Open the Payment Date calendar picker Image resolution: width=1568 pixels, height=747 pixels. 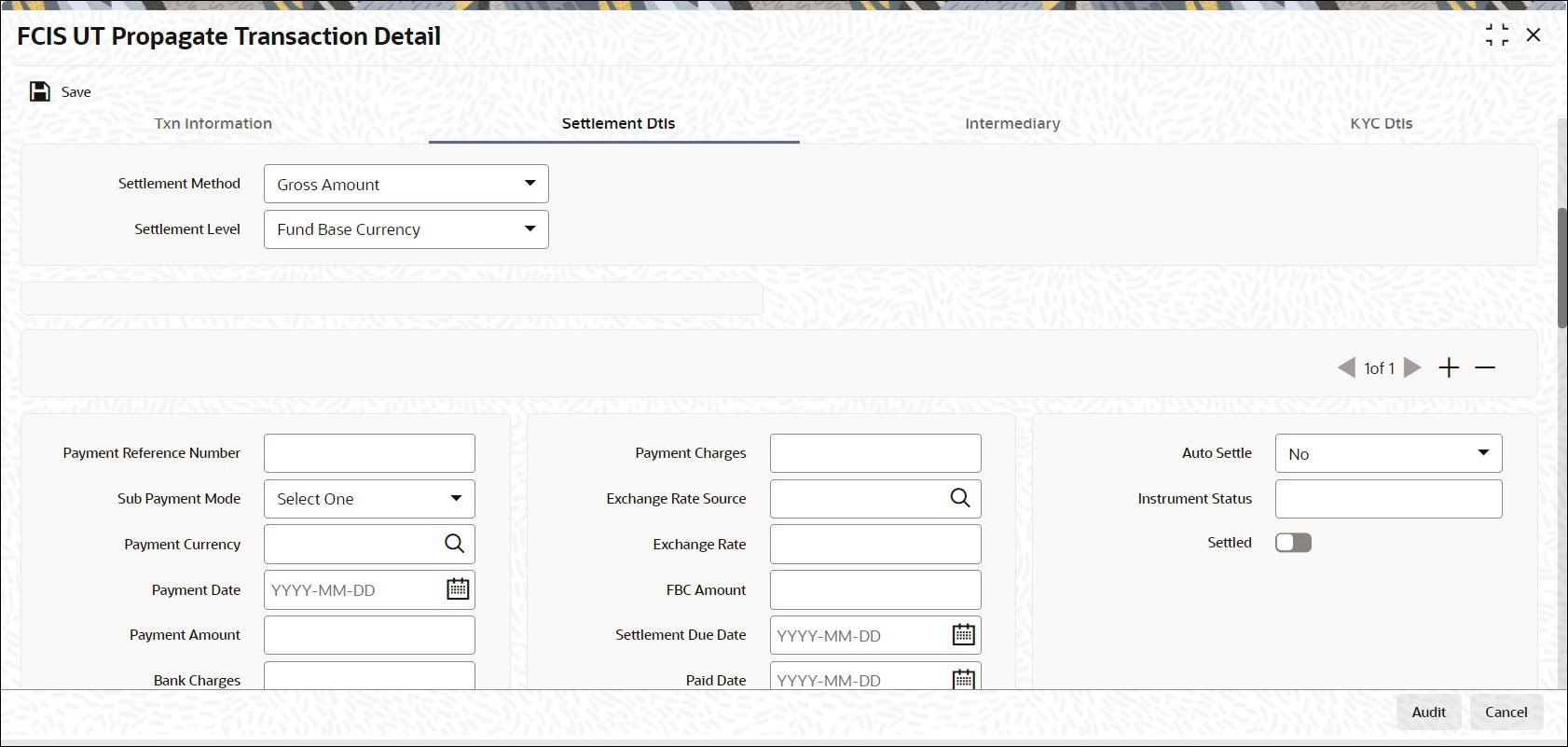(x=458, y=589)
